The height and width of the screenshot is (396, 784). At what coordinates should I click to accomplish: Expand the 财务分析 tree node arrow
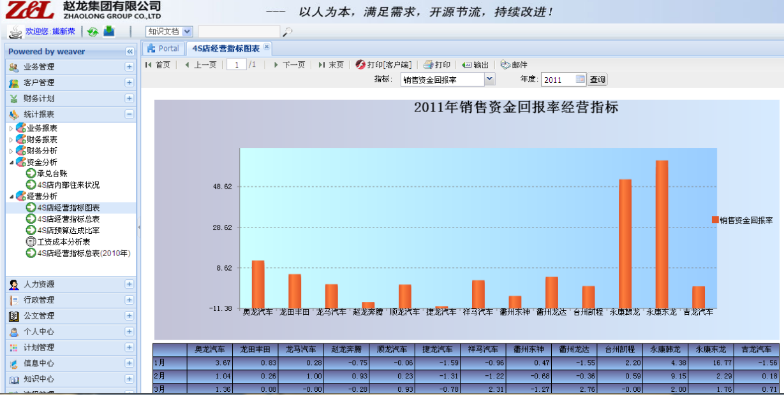click(x=12, y=150)
